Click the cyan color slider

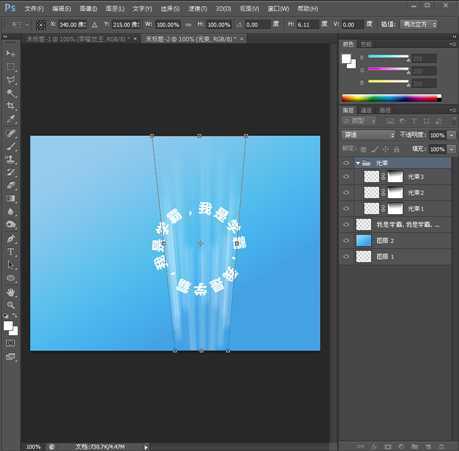point(388,57)
